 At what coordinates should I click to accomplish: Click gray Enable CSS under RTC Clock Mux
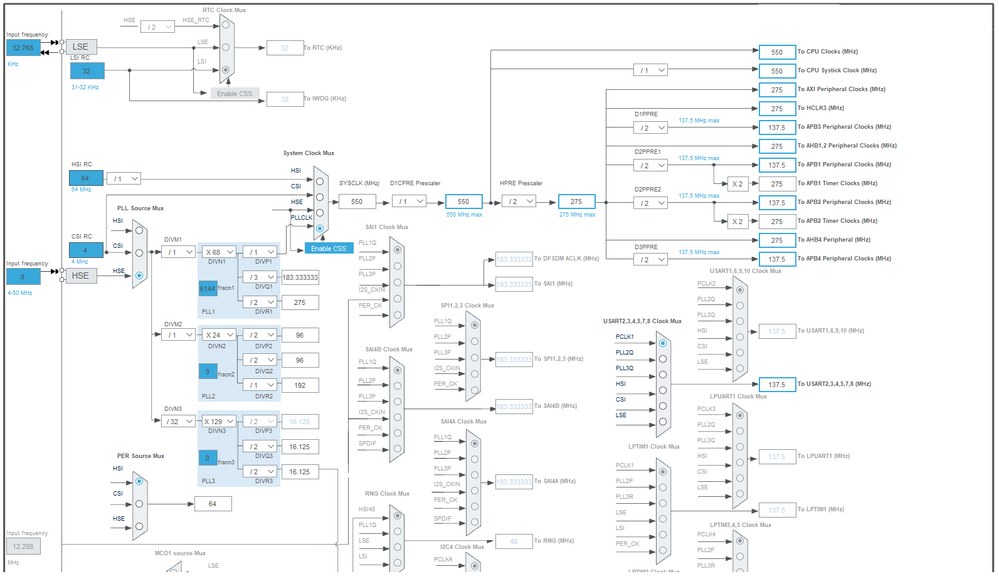click(234, 94)
